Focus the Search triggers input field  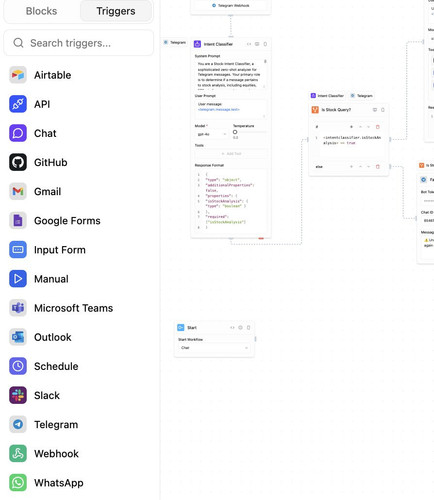[x=79, y=43]
